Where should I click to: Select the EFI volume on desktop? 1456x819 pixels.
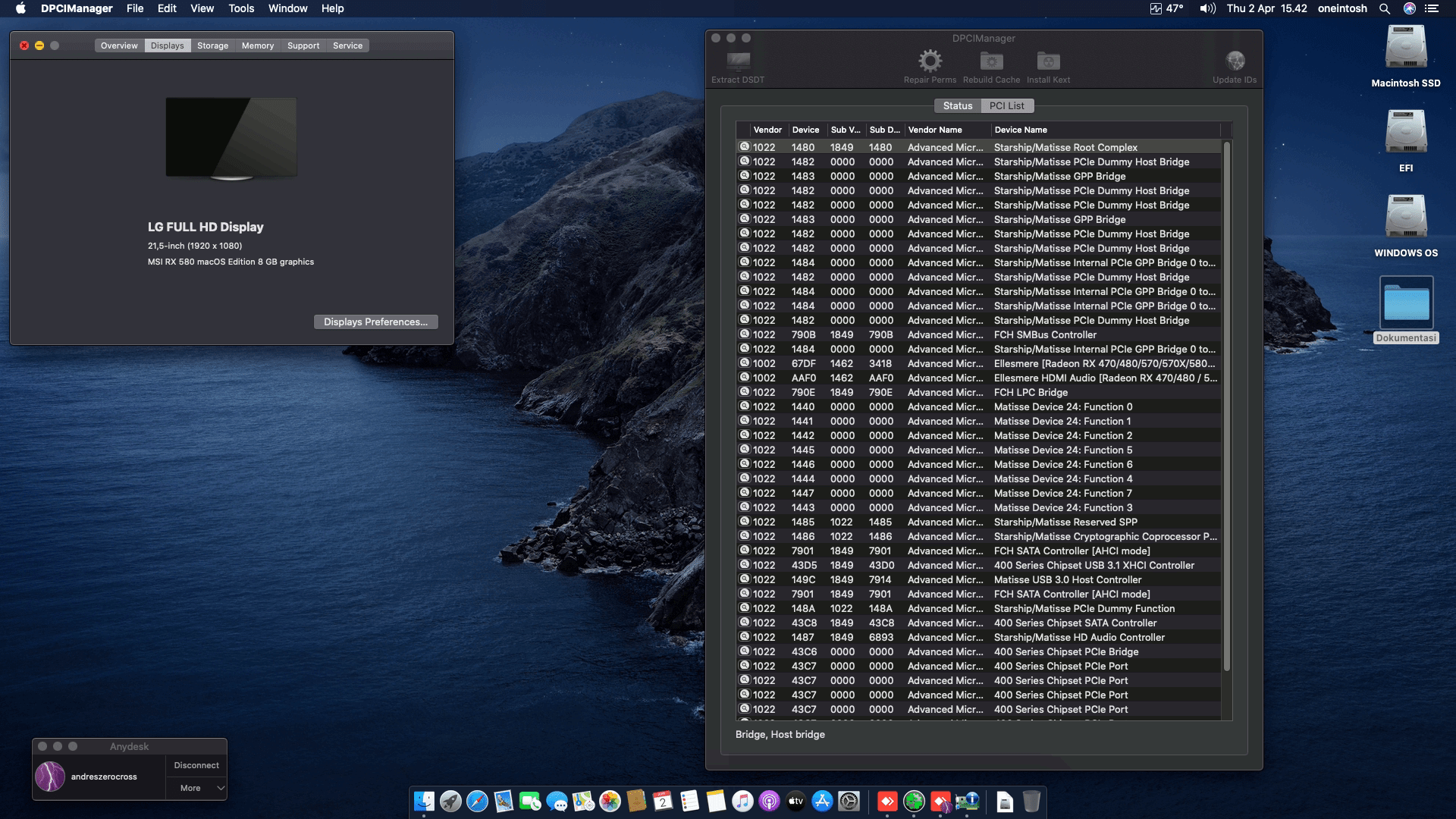coord(1406,141)
